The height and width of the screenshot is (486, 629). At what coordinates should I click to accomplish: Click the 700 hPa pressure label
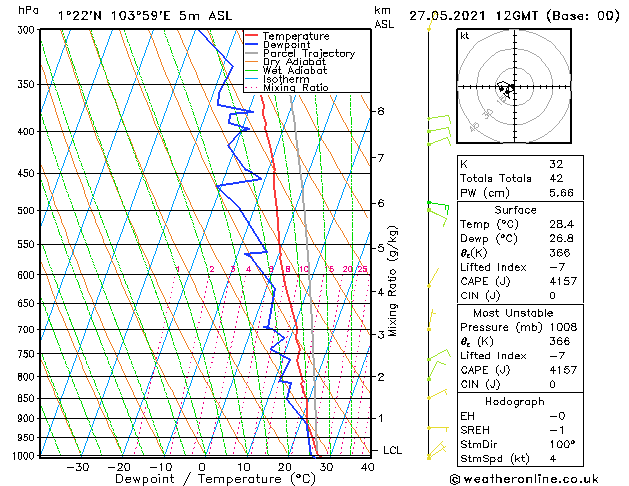[27, 330]
